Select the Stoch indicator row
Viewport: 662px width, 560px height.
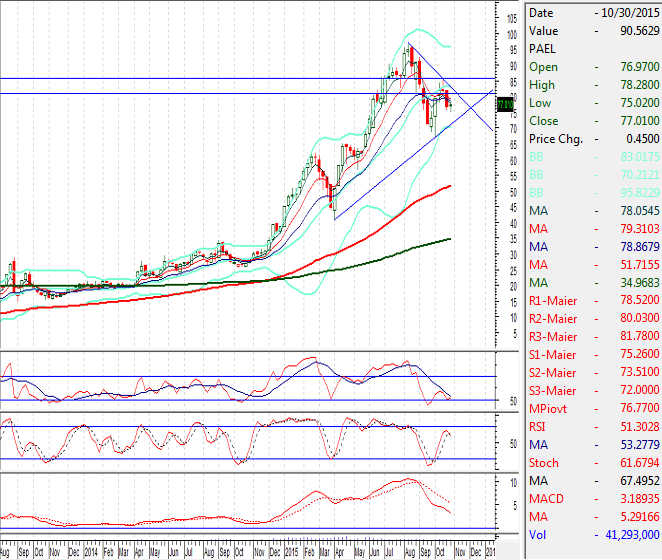click(592, 462)
